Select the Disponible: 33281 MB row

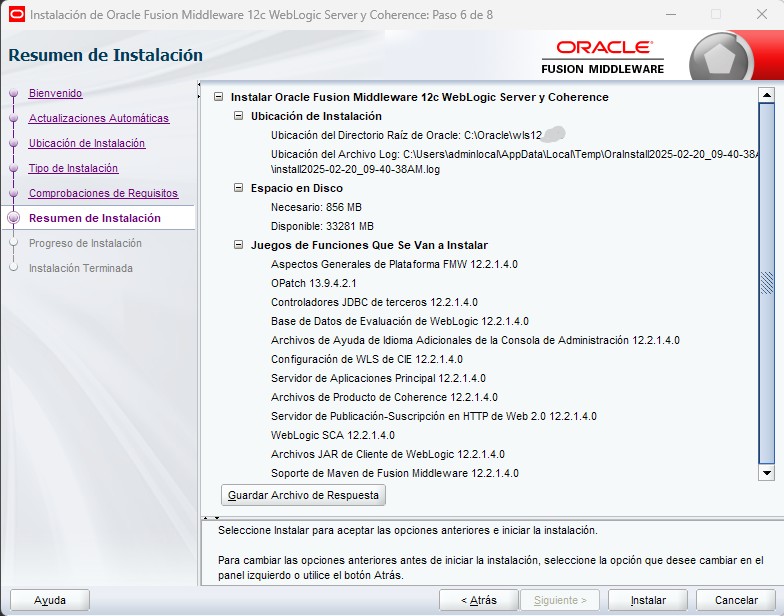pos(322,226)
